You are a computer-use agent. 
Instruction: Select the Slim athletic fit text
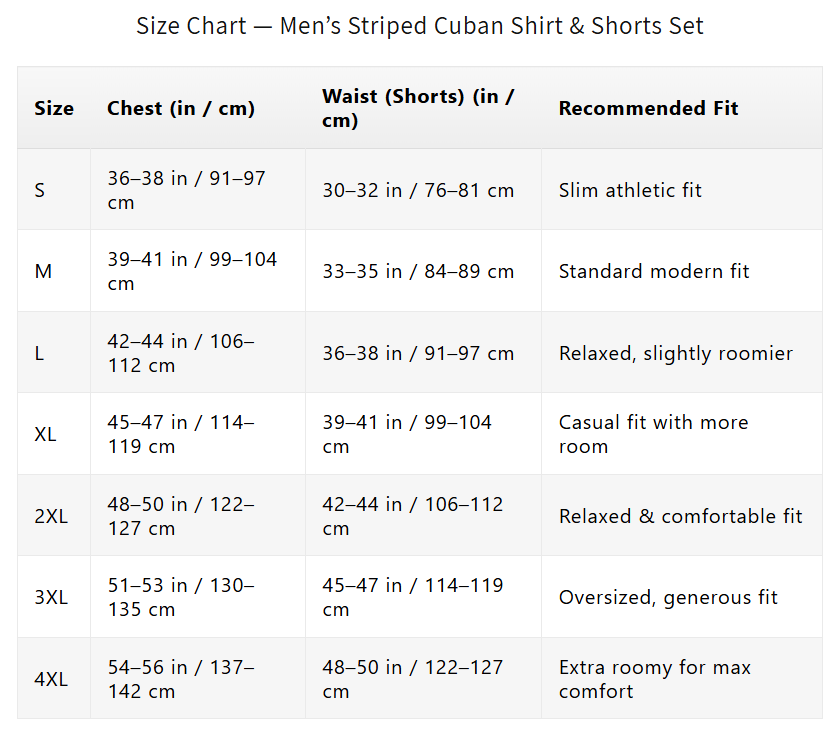[630, 190]
